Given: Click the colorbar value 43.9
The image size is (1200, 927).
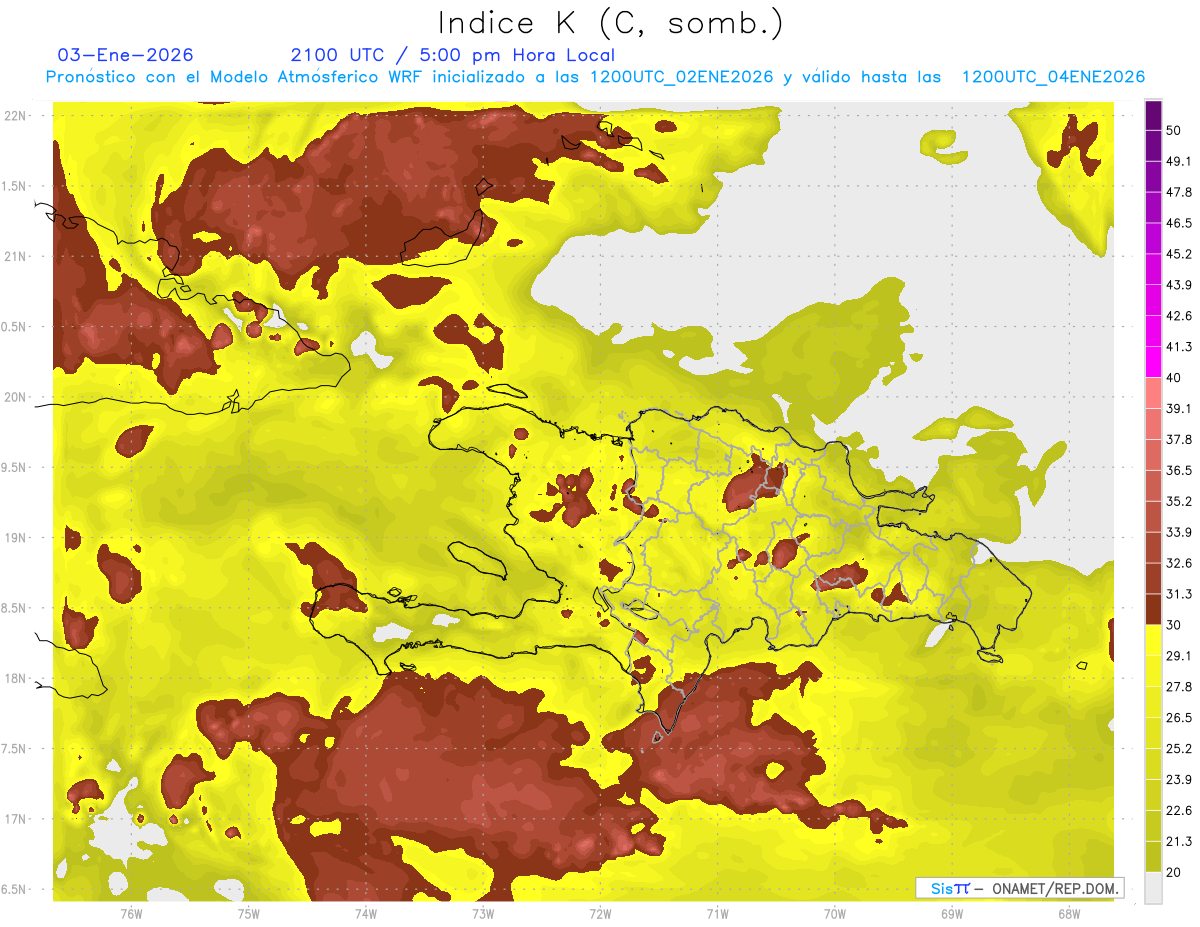Looking at the screenshot, I should 1180,285.
